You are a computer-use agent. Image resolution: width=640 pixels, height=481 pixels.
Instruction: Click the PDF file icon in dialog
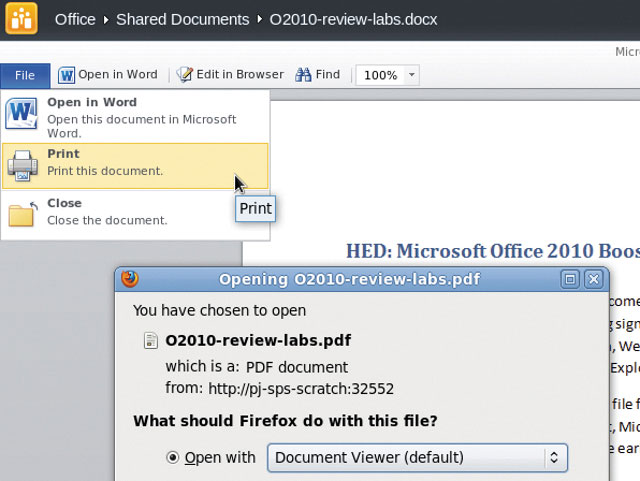coord(151,341)
